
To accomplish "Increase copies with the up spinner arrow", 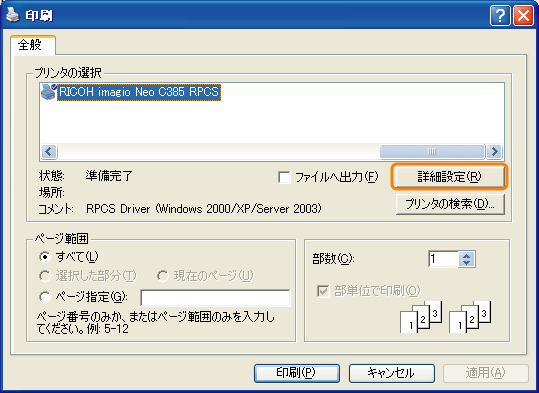I will 466,256.
